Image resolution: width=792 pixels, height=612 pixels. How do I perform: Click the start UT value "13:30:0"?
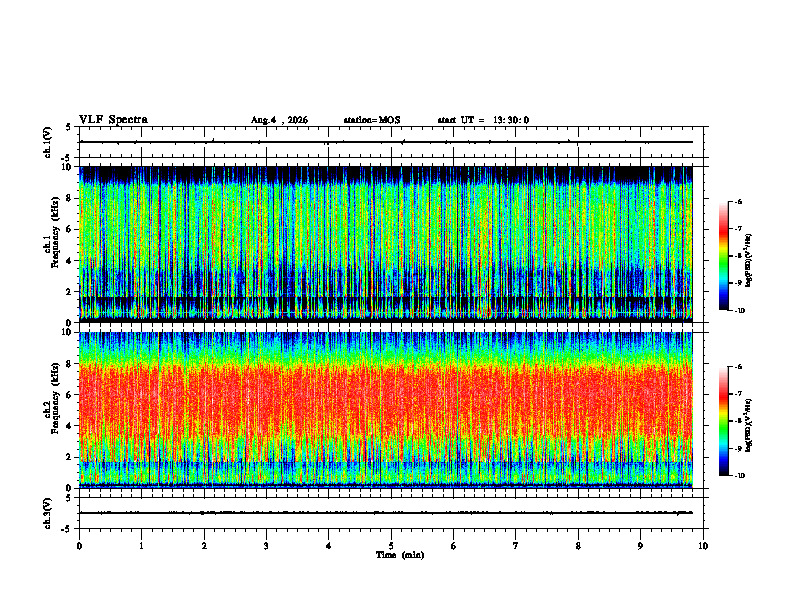(511, 120)
